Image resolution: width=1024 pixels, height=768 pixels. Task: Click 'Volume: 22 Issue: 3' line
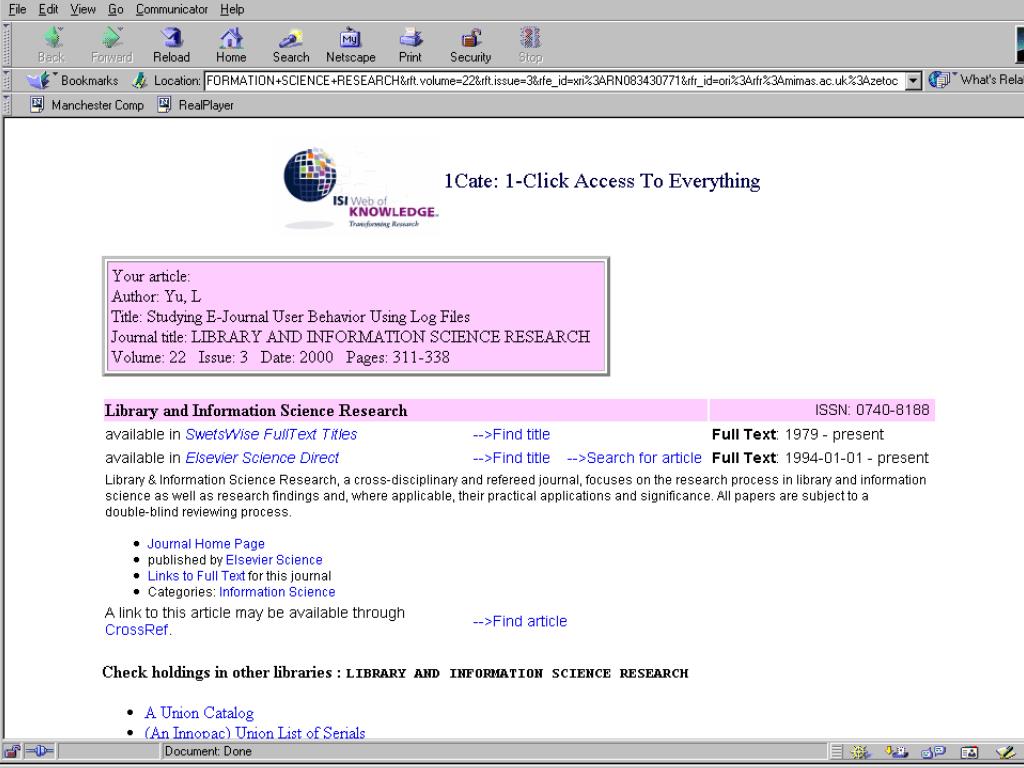click(281, 357)
